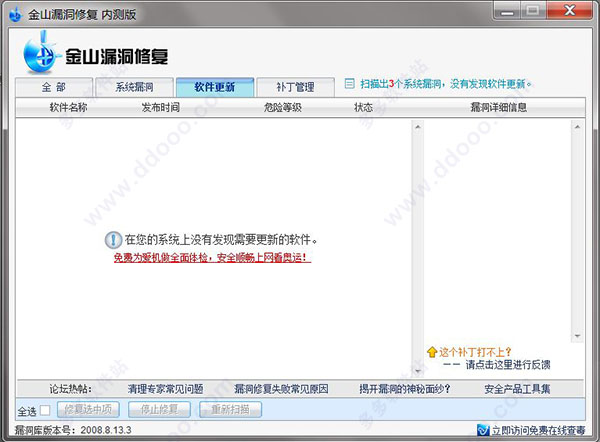Viewport: 600px width, 442px height.
Task: Open 漏洞修复失败常见原因 forum link
Action: pyautogui.click(x=281, y=389)
